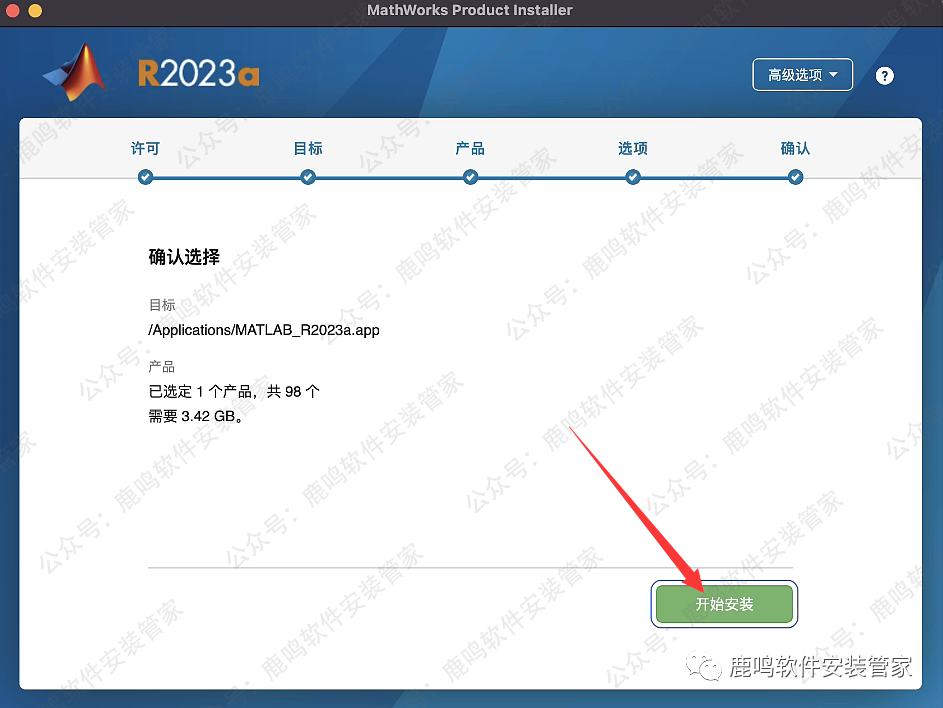This screenshot has width=943, height=708.
Task: Click the checkmark circle under 许可
Action: coord(146,177)
